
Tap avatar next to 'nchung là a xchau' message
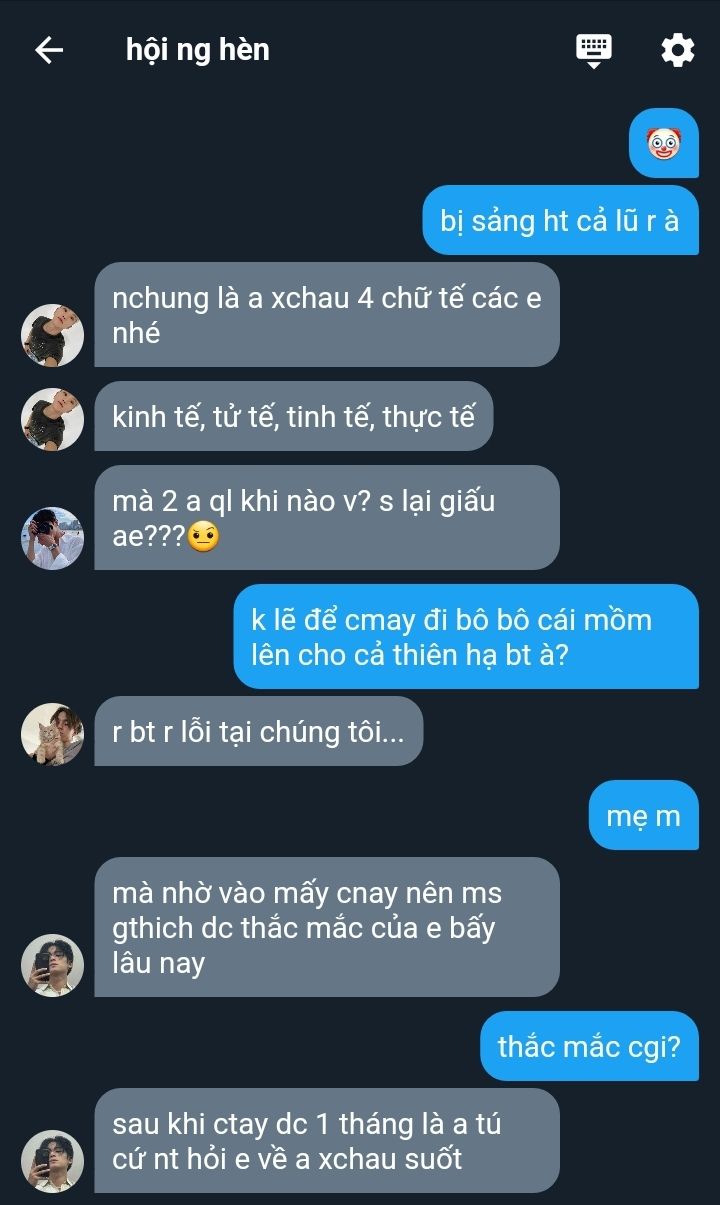(52, 335)
